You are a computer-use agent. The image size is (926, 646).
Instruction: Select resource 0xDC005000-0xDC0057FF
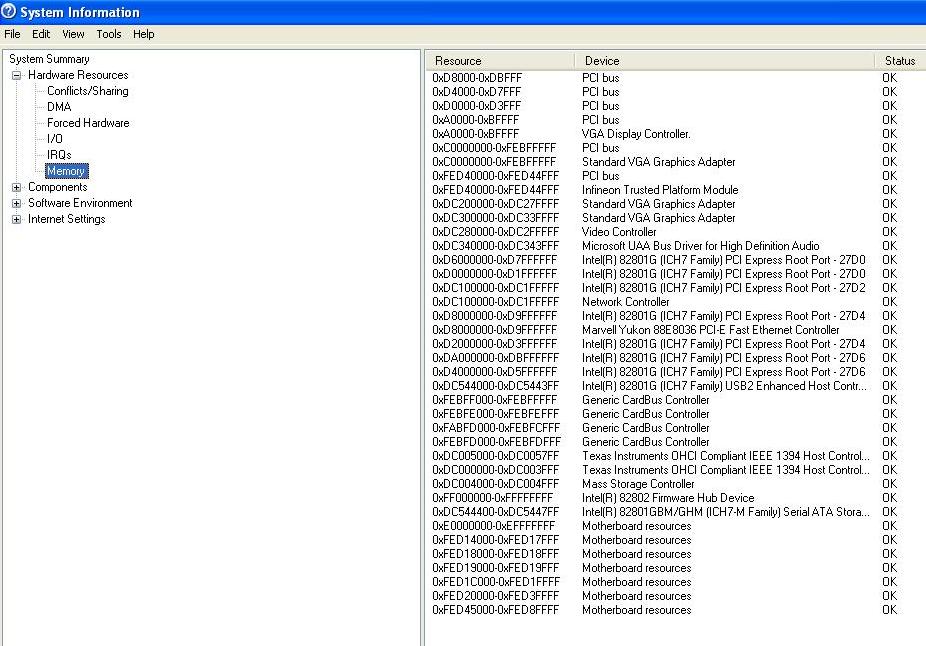(x=495, y=456)
